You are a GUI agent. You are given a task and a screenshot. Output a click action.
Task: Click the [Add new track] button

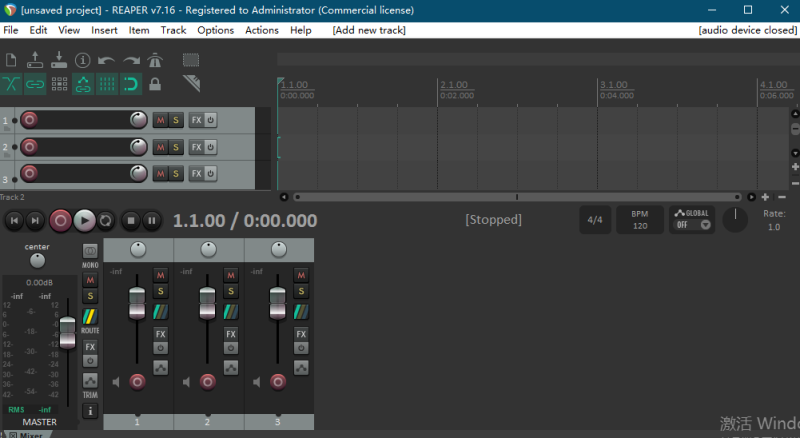coord(369,30)
